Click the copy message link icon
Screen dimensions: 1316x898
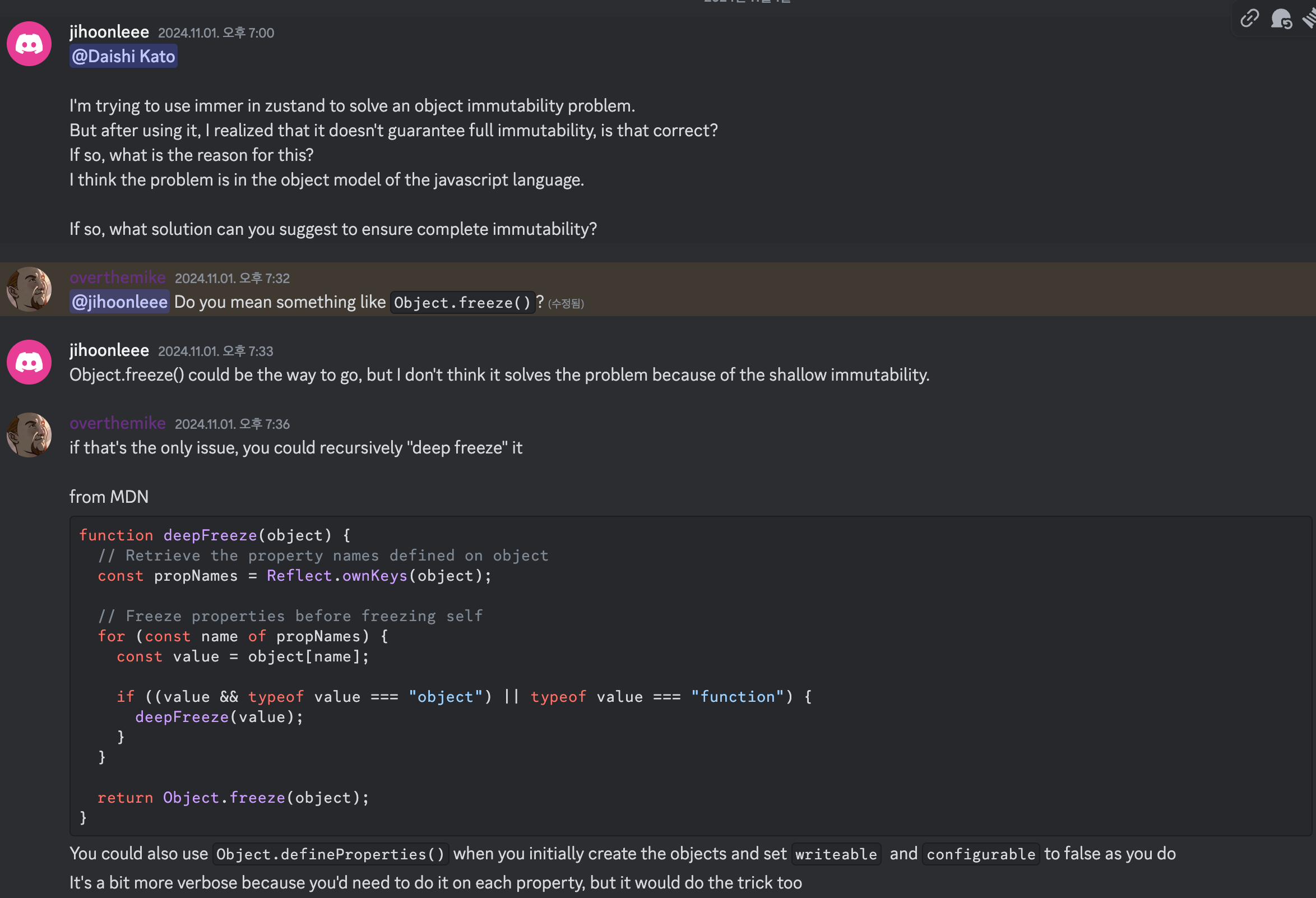(1249, 18)
